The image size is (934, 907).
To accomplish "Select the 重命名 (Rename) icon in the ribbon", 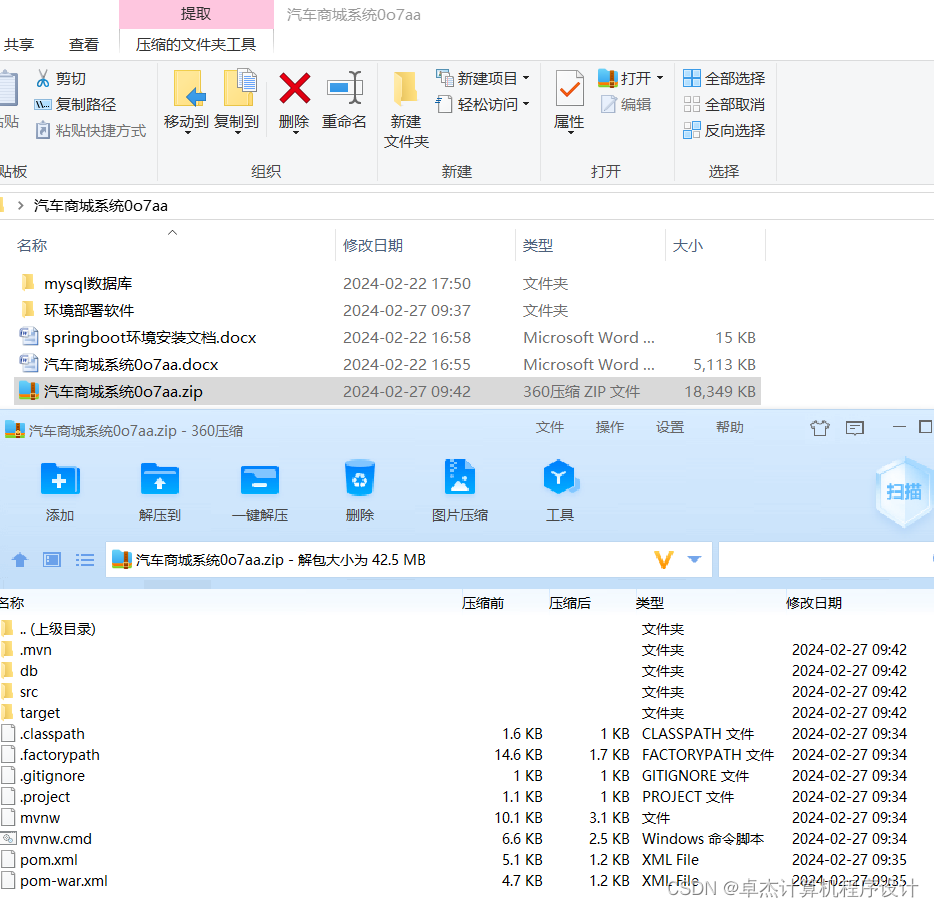I will click(x=344, y=103).
